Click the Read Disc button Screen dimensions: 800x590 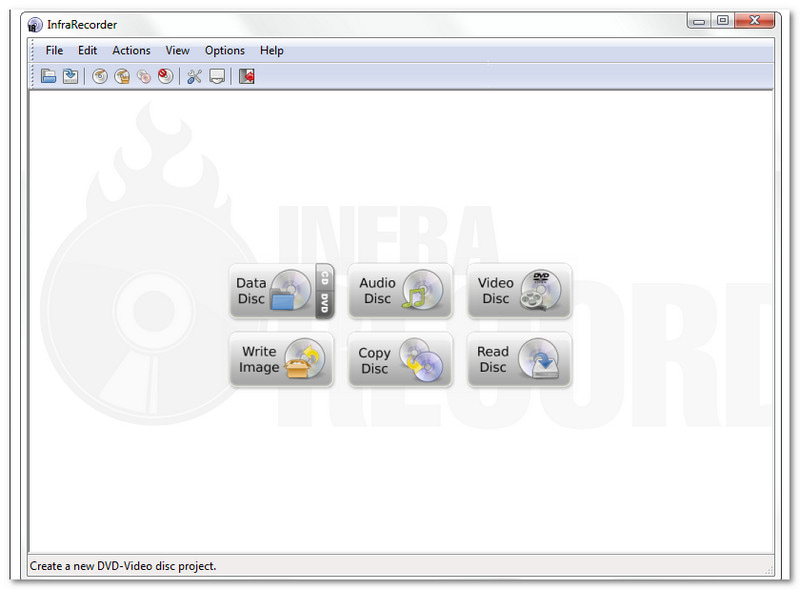[x=519, y=360]
